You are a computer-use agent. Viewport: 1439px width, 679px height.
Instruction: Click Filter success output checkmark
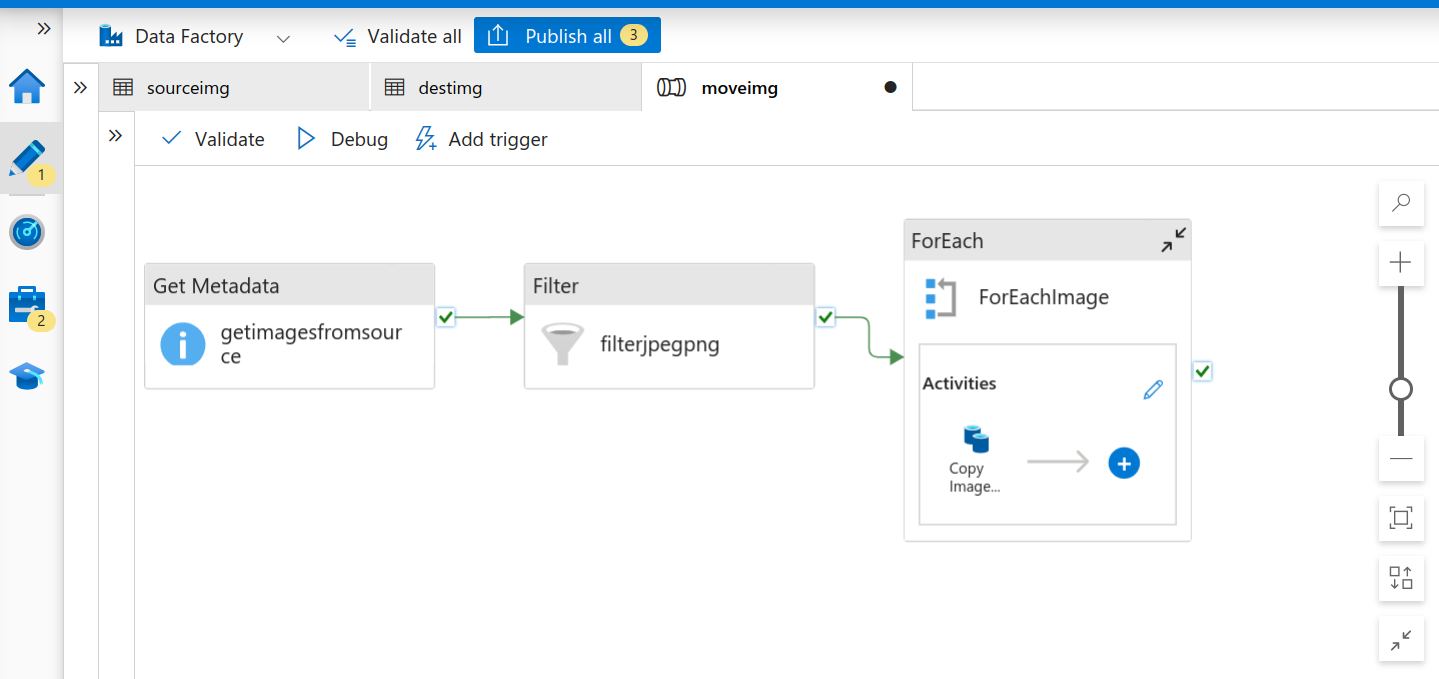coord(825,317)
